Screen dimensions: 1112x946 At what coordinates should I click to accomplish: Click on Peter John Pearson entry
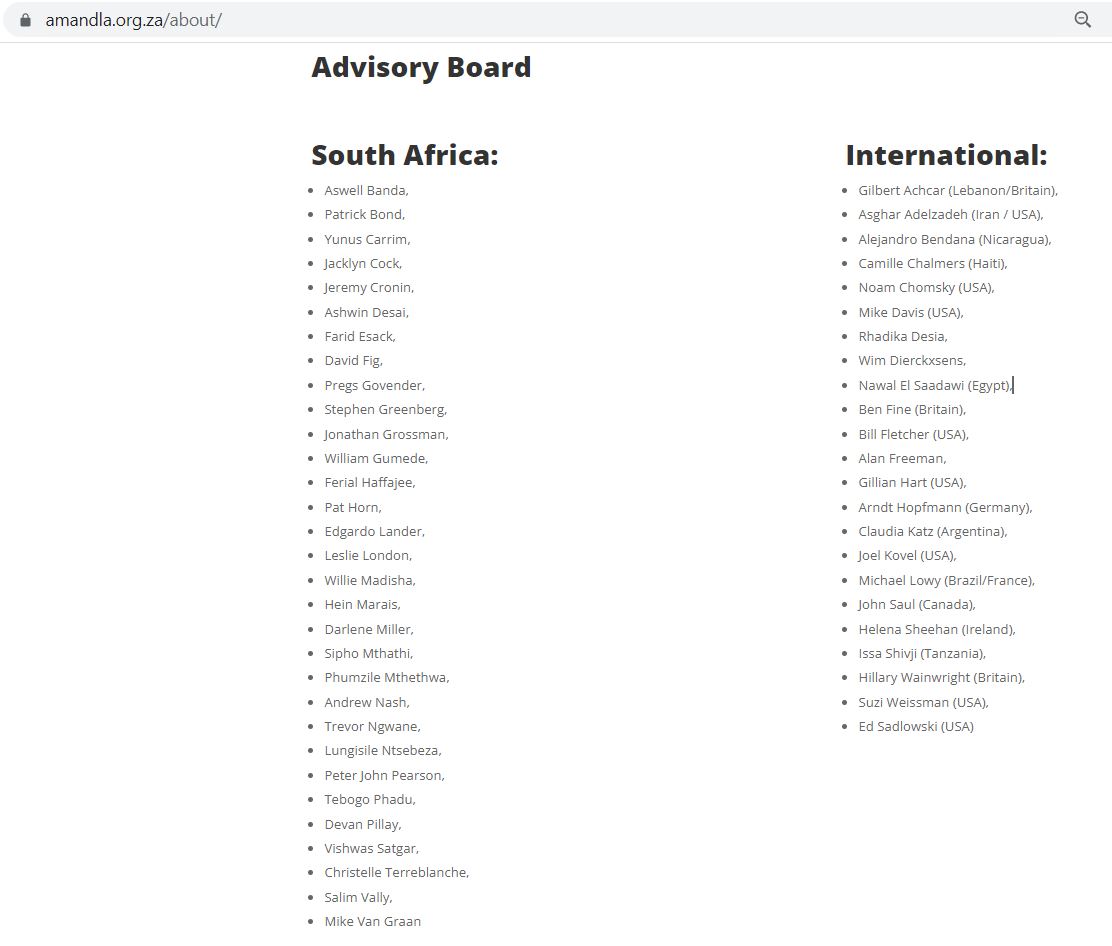click(384, 775)
